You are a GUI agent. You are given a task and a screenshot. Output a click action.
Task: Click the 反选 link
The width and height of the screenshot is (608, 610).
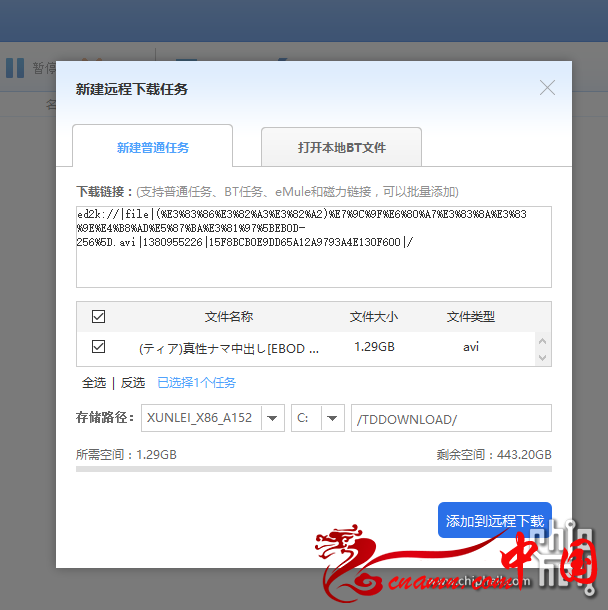[x=133, y=383]
